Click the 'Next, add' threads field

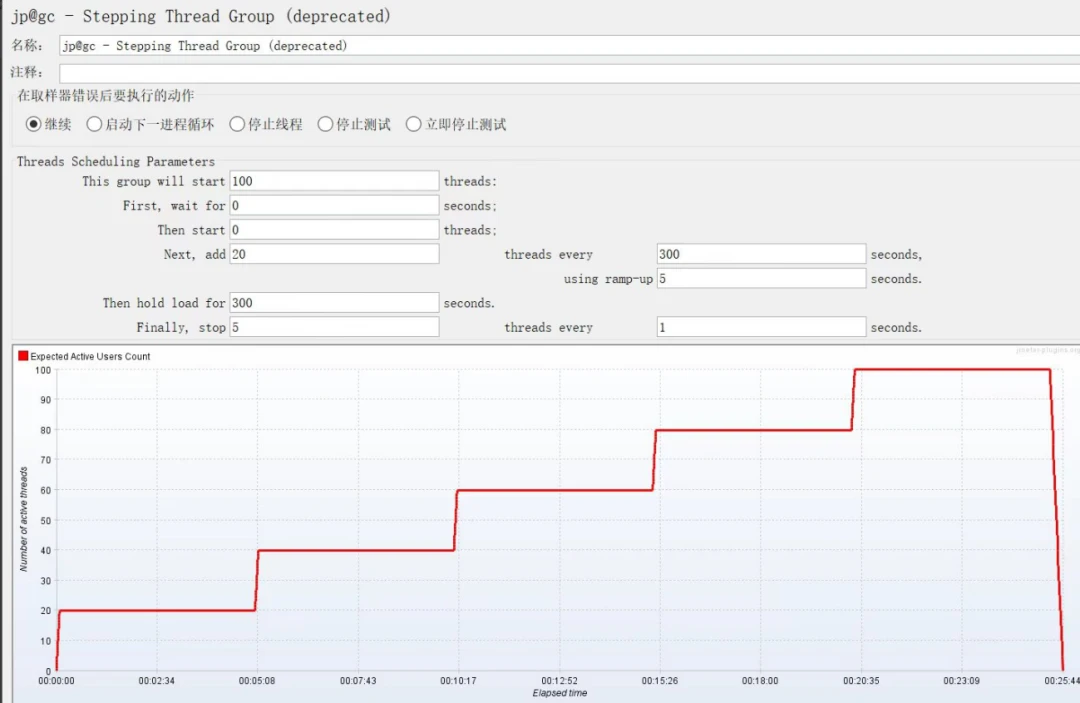pos(334,254)
